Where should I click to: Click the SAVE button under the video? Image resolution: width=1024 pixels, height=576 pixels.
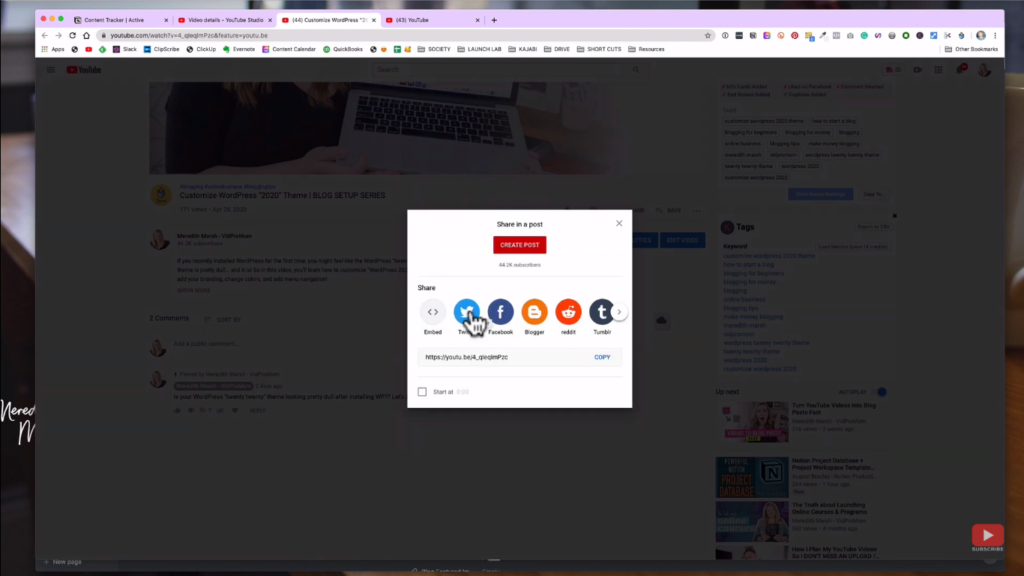[x=668, y=210]
